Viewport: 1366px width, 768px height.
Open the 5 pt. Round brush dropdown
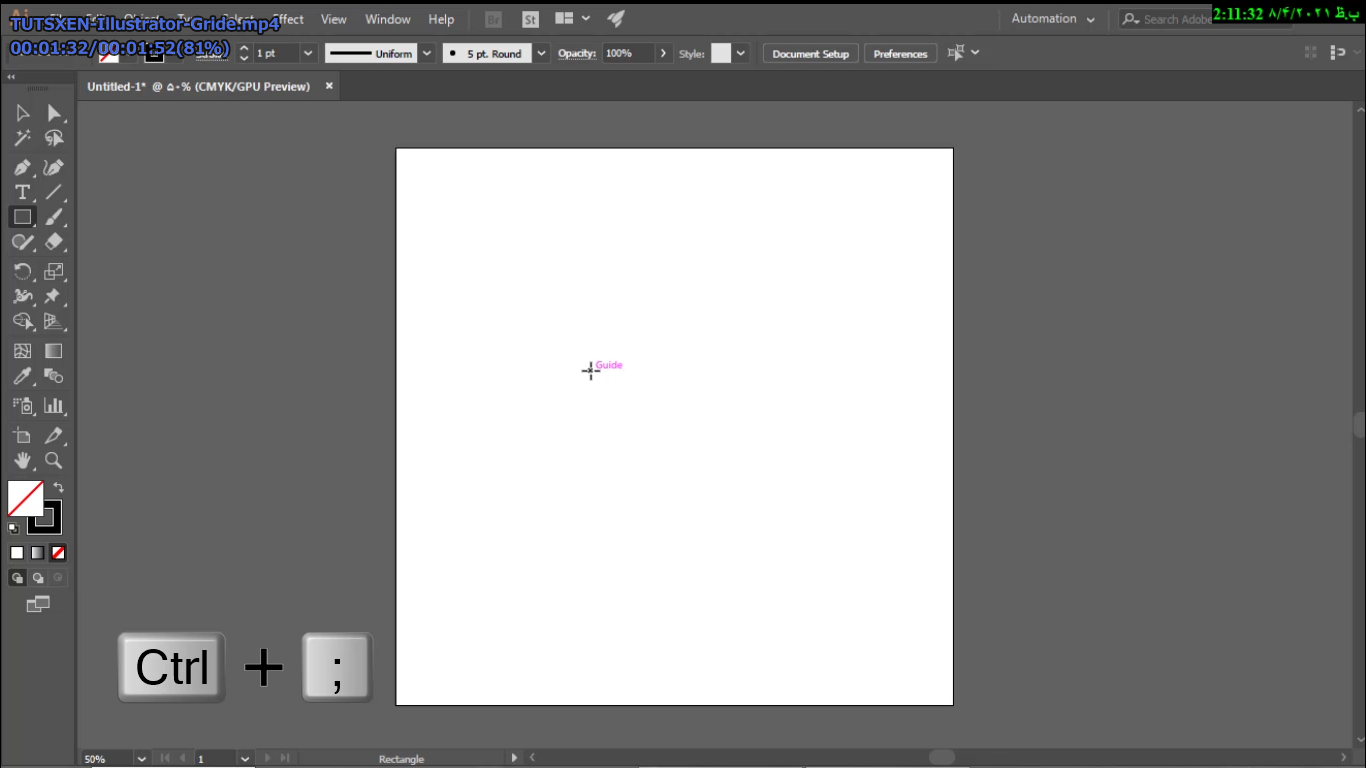(542, 53)
